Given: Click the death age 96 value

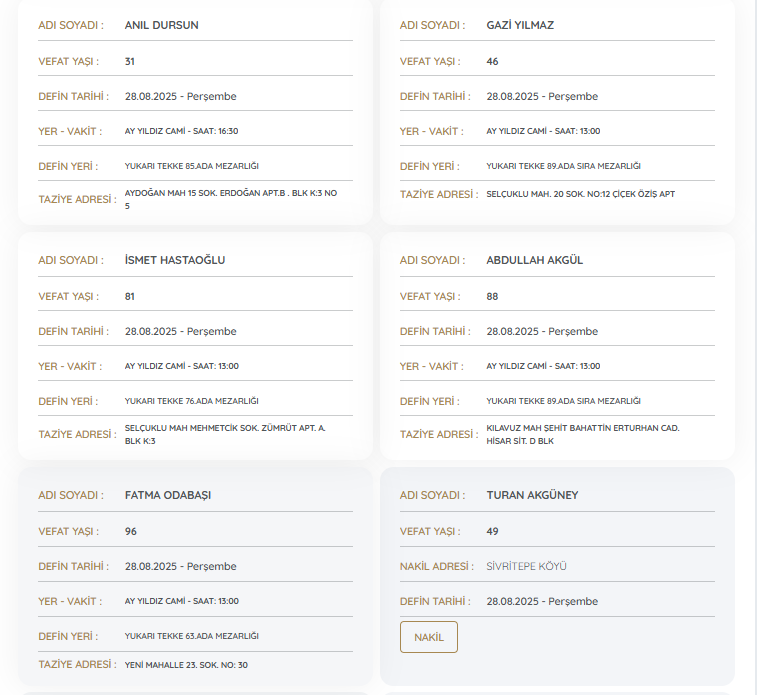Looking at the screenshot, I should (131, 531).
